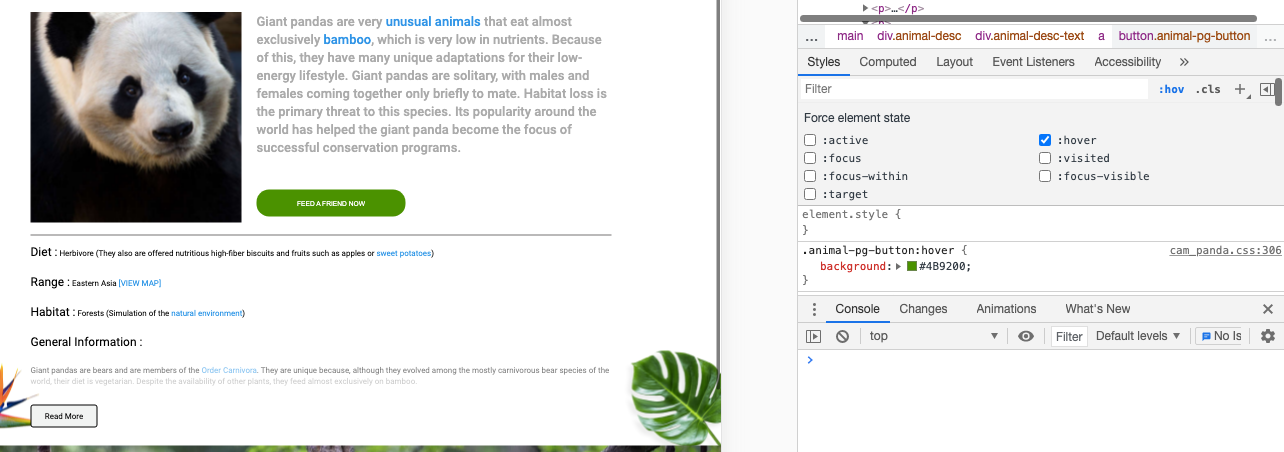Create a live expression with the eye icon
The width and height of the screenshot is (1284, 452).
(x=1025, y=336)
